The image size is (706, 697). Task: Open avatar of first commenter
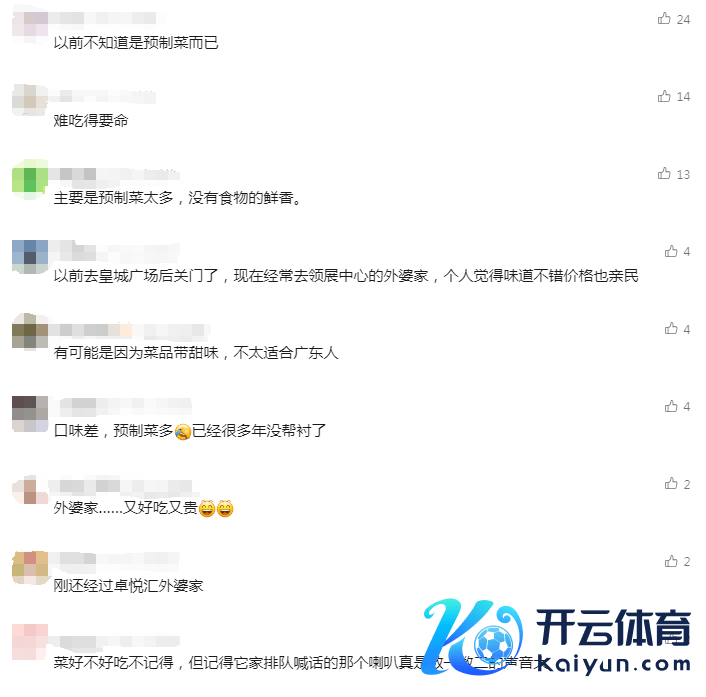coord(30,25)
